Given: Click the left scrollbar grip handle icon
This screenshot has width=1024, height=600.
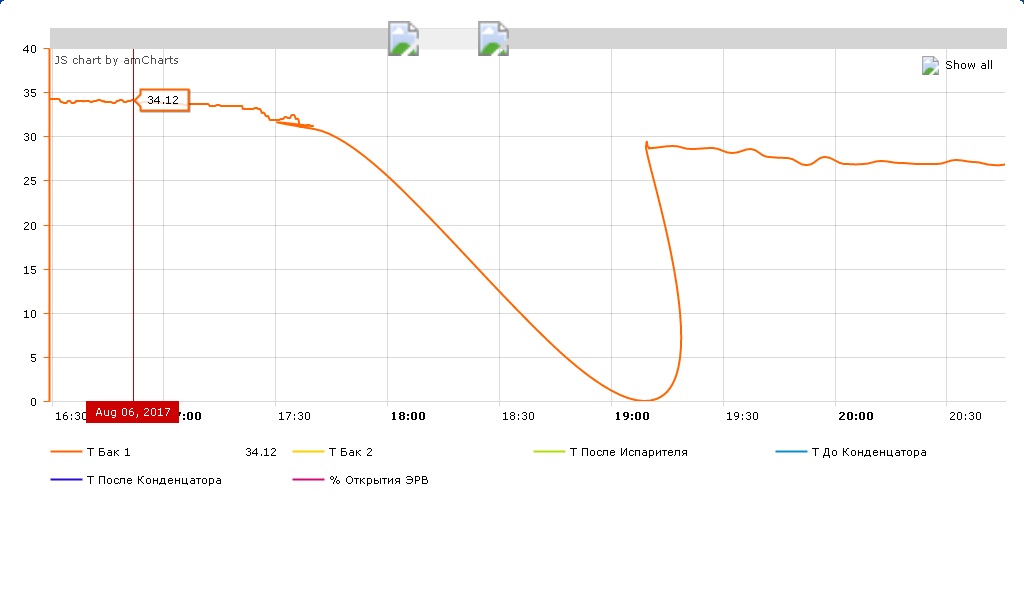Looking at the screenshot, I should [x=403, y=39].
